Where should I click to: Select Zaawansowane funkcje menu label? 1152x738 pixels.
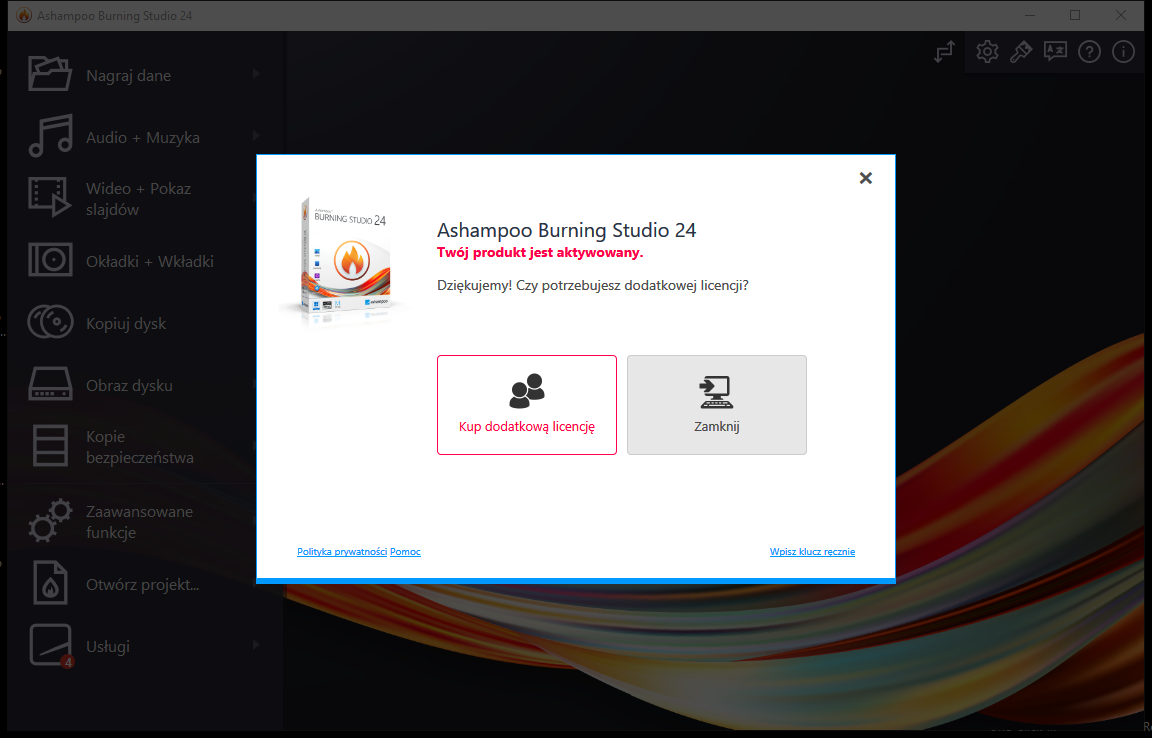[139, 521]
